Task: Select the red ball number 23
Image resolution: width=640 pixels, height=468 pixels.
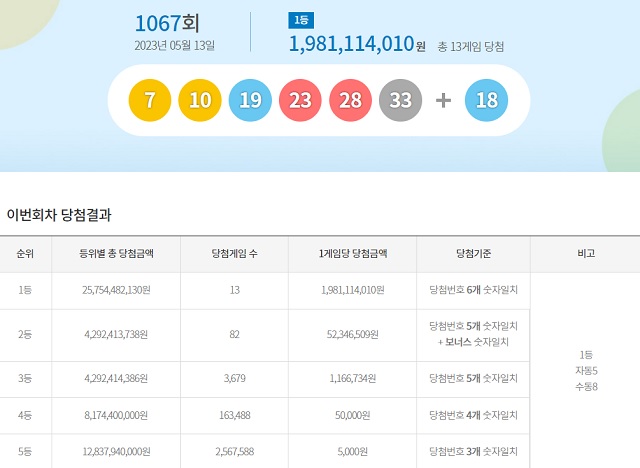Action: click(x=300, y=100)
